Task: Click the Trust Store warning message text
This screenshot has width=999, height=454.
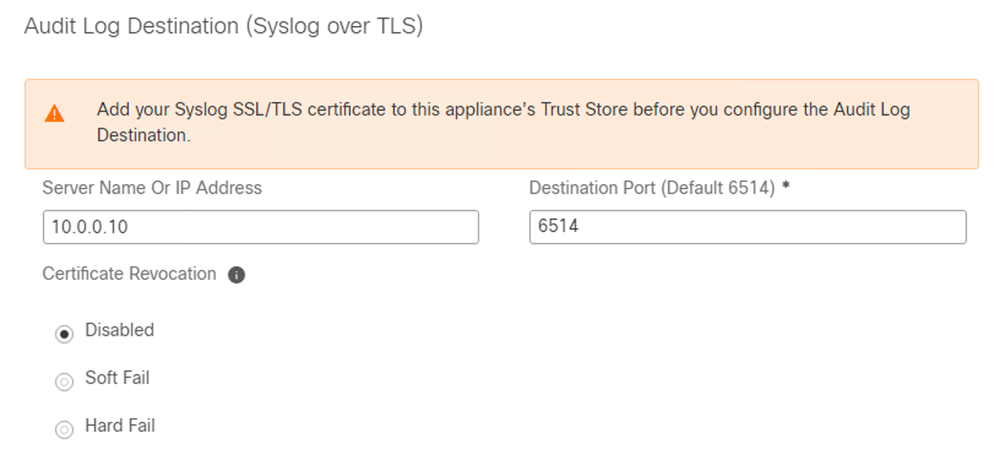Action: tap(503, 122)
